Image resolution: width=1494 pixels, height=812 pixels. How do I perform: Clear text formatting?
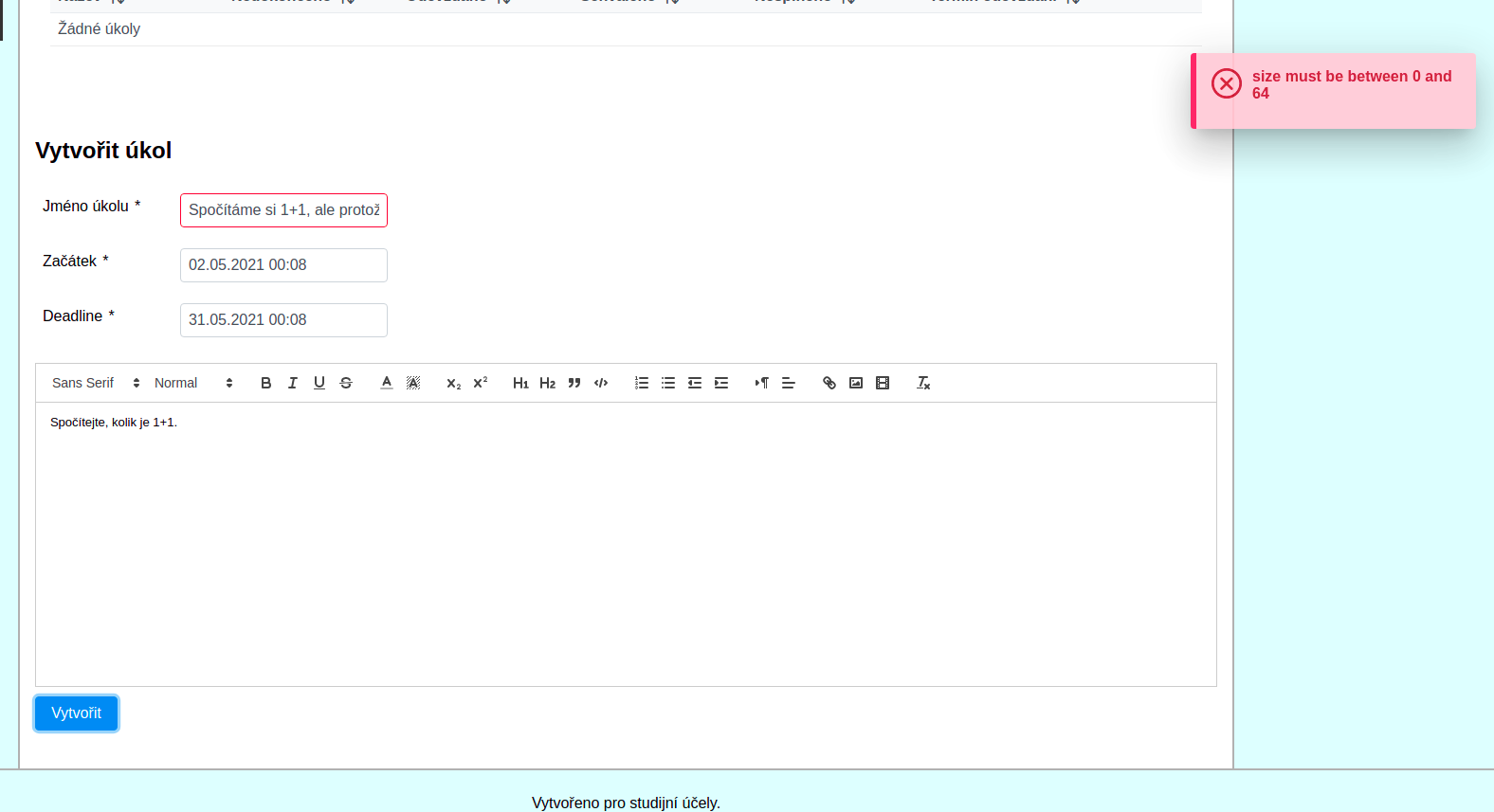click(923, 383)
